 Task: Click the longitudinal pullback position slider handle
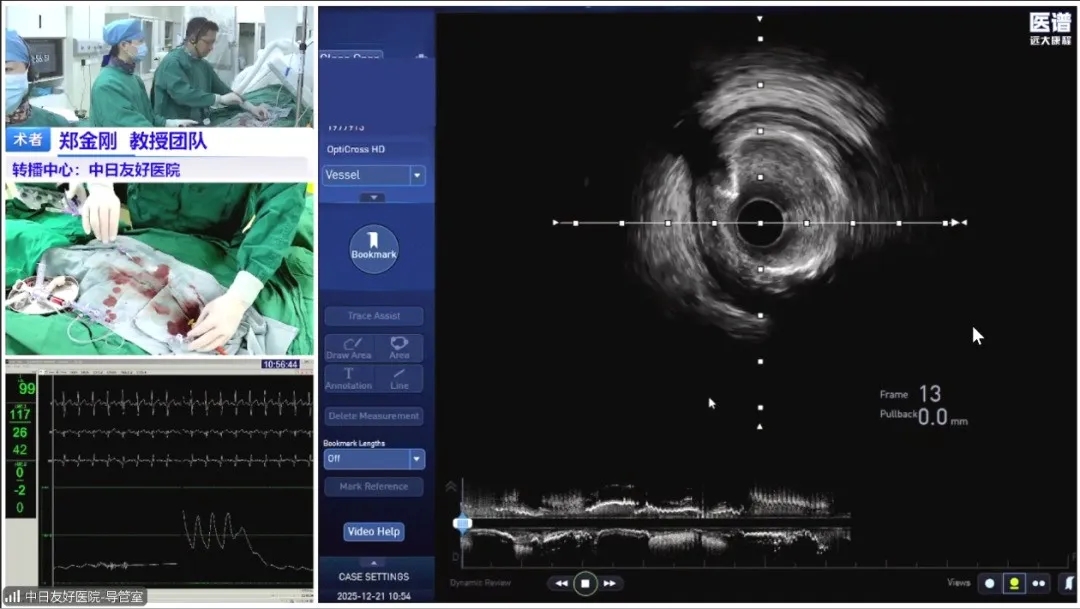(x=461, y=523)
